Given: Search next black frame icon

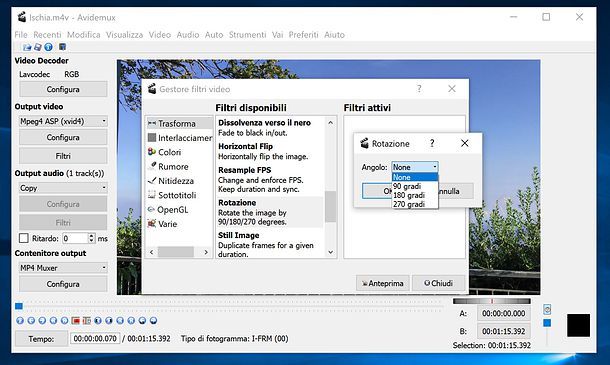Looking at the screenshot, I should pos(109,321).
